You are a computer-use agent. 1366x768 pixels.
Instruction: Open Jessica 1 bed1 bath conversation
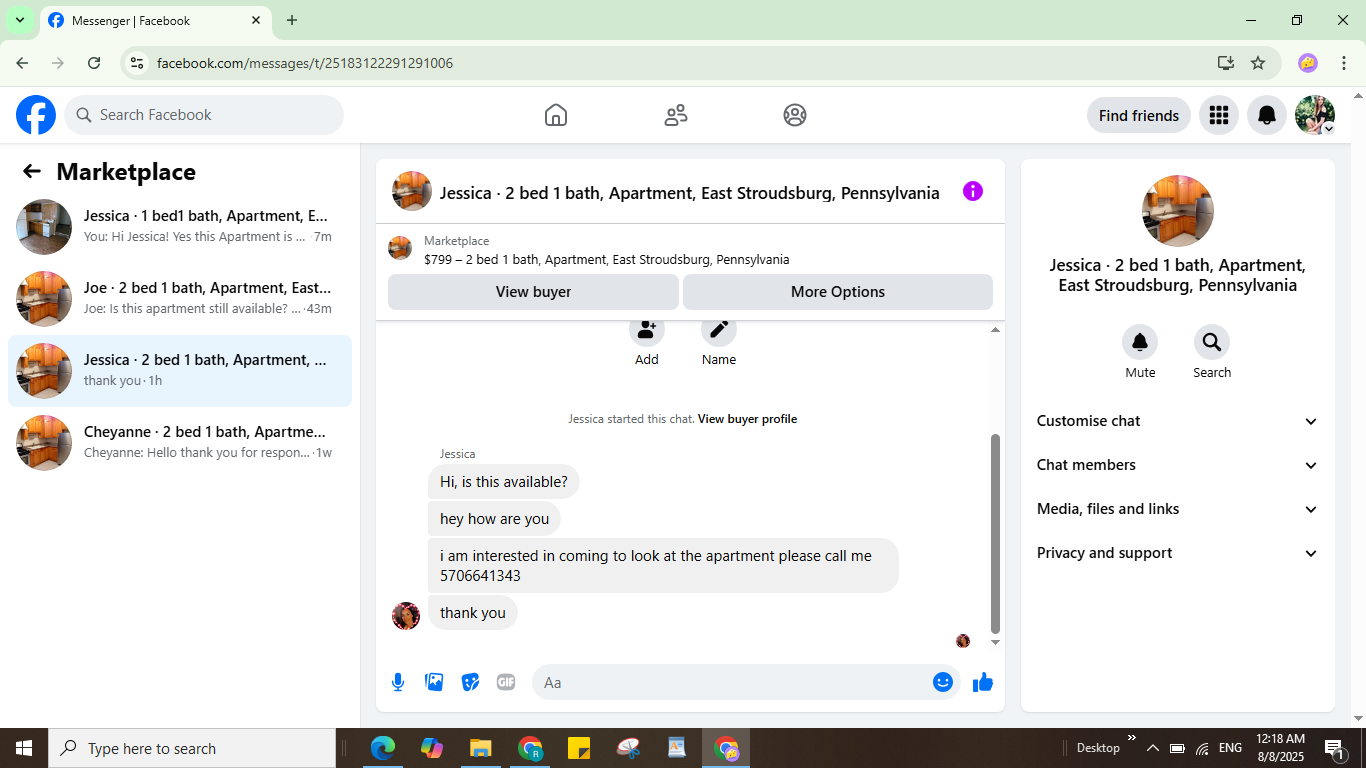tap(180, 227)
